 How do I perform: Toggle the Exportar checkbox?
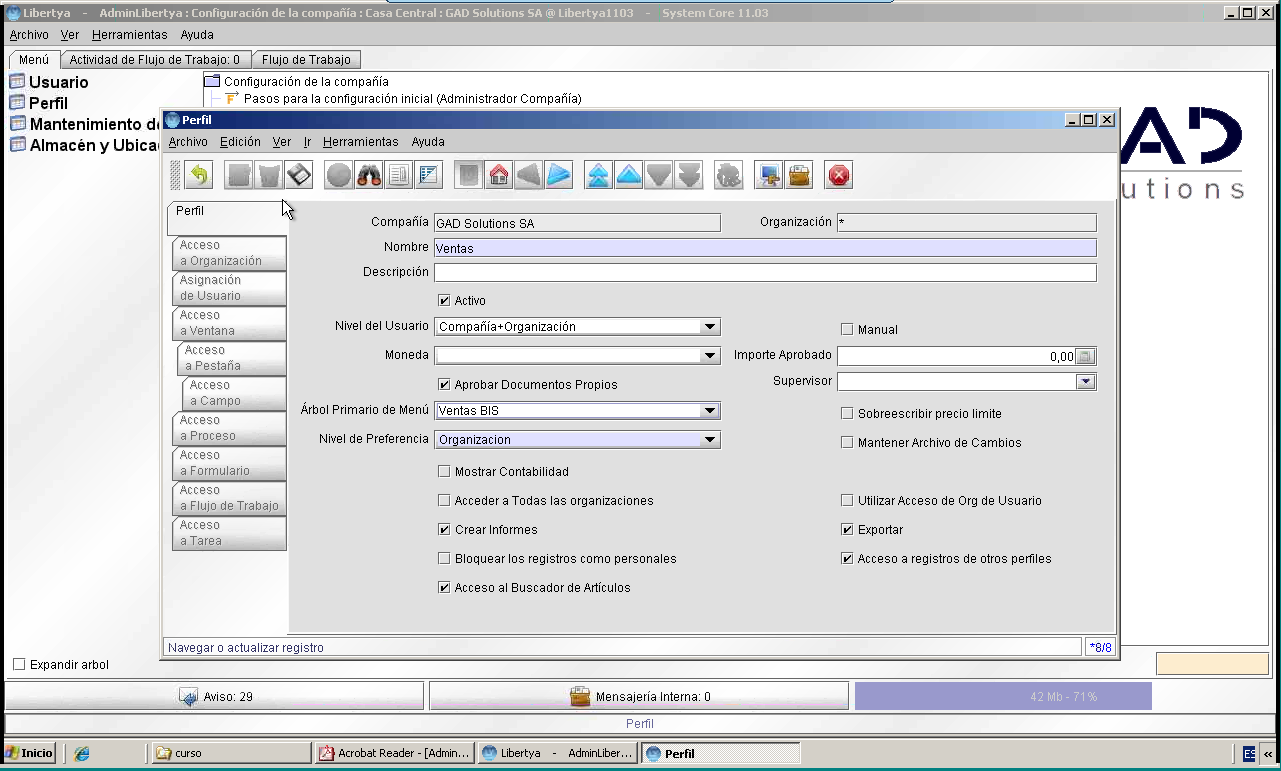click(847, 530)
